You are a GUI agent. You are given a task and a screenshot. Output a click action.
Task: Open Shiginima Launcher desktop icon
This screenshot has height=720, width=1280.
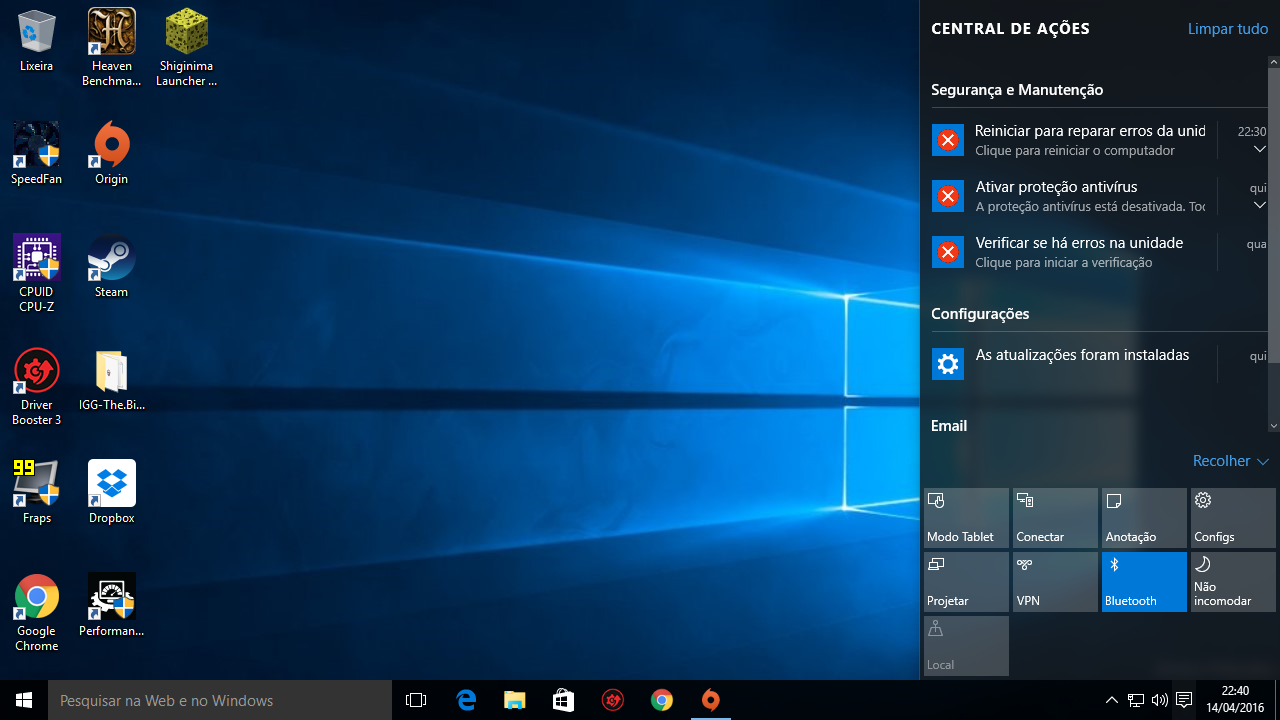point(186,47)
